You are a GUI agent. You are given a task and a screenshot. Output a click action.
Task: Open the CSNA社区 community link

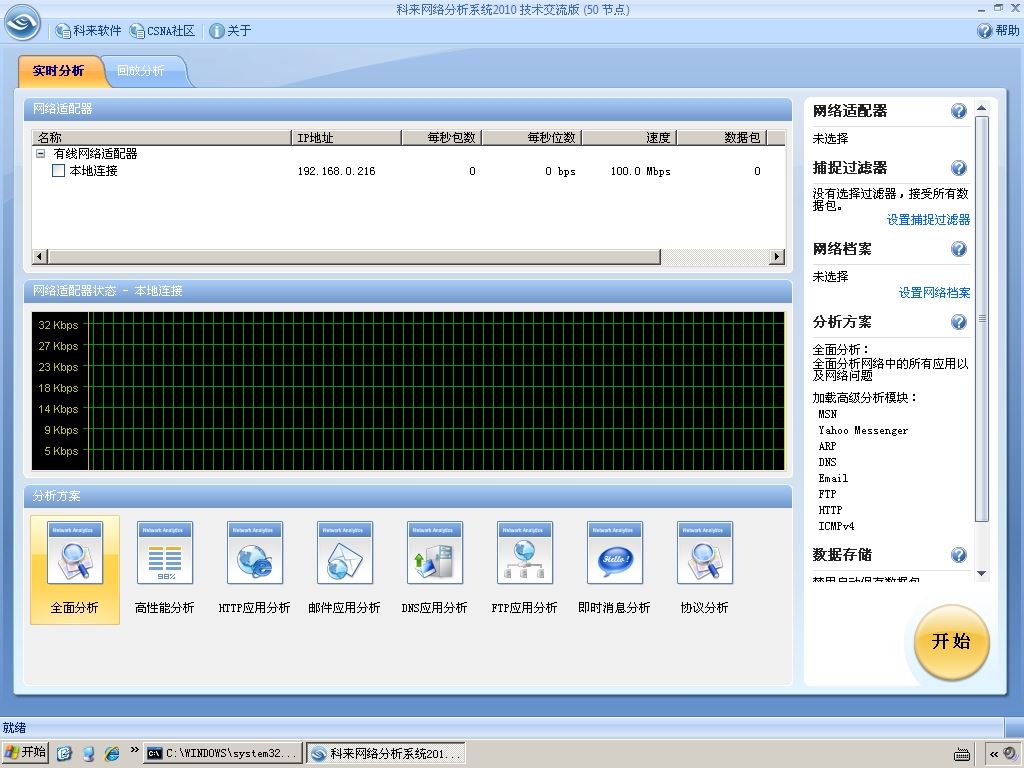162,31
